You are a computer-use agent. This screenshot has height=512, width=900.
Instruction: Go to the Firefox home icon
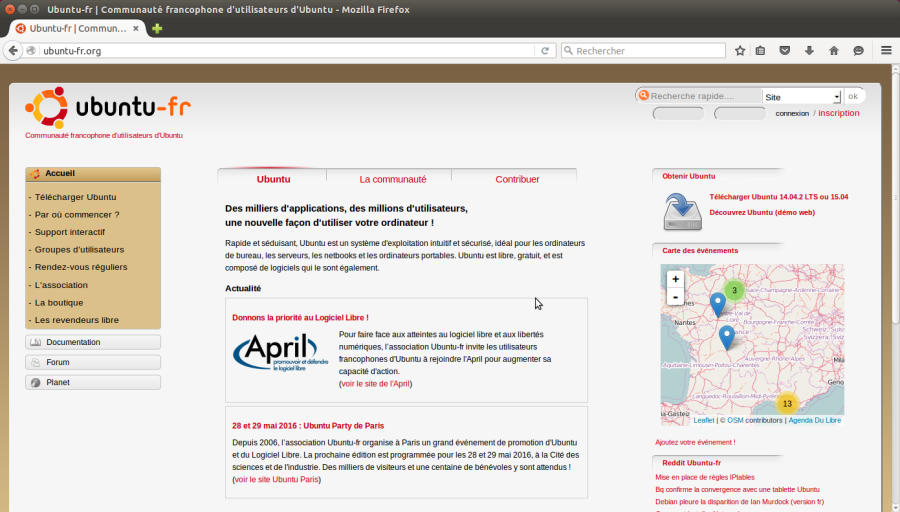(834, 51)
